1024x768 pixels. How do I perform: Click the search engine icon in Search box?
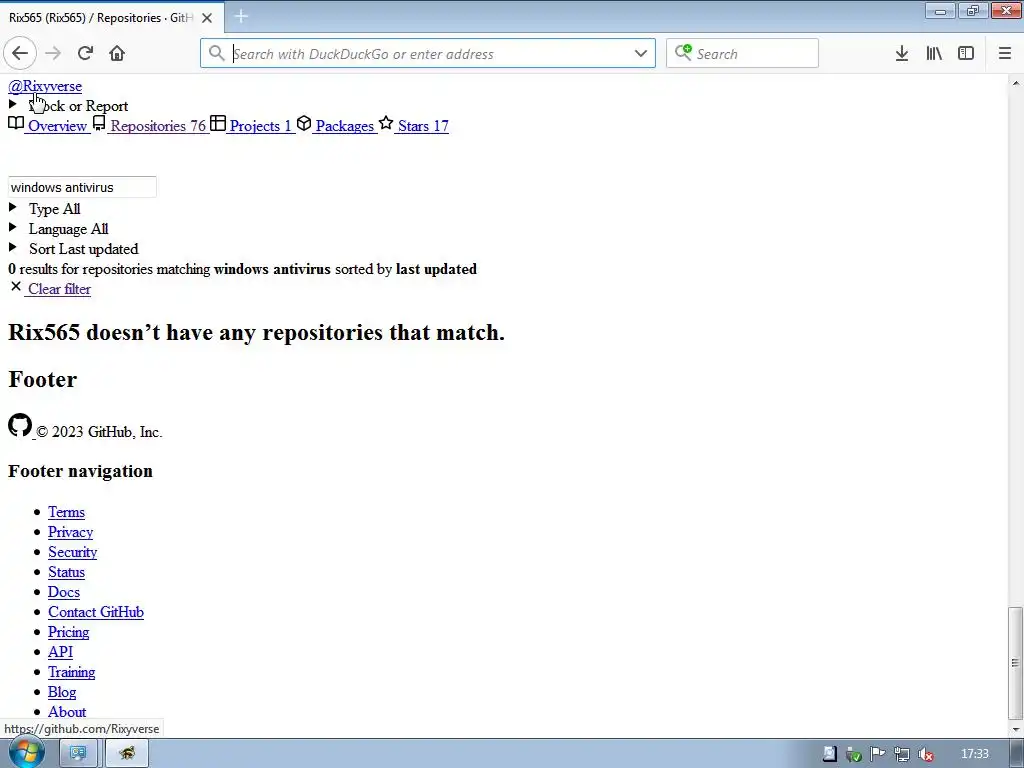[x=683, y=52]
